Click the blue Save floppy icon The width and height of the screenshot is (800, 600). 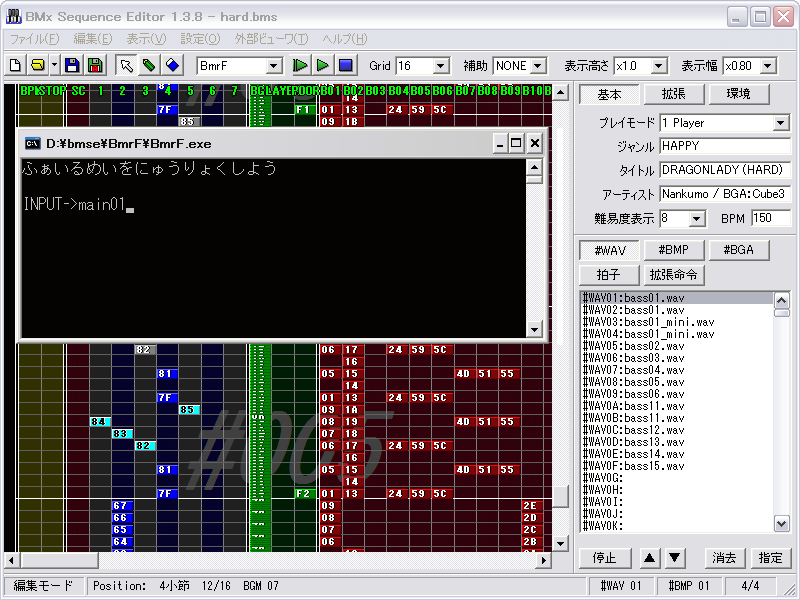(x=72, y=66)
